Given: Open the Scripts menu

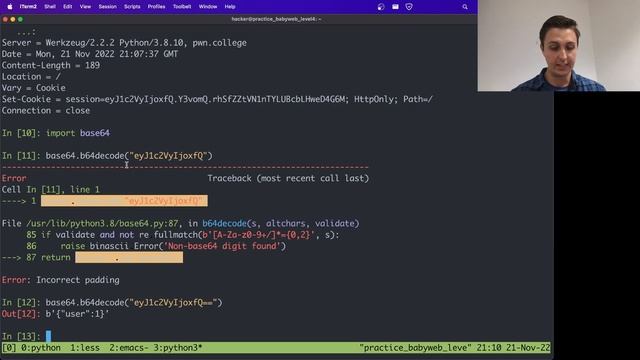Looking at the screenshot, I should [x=132, y=7].
